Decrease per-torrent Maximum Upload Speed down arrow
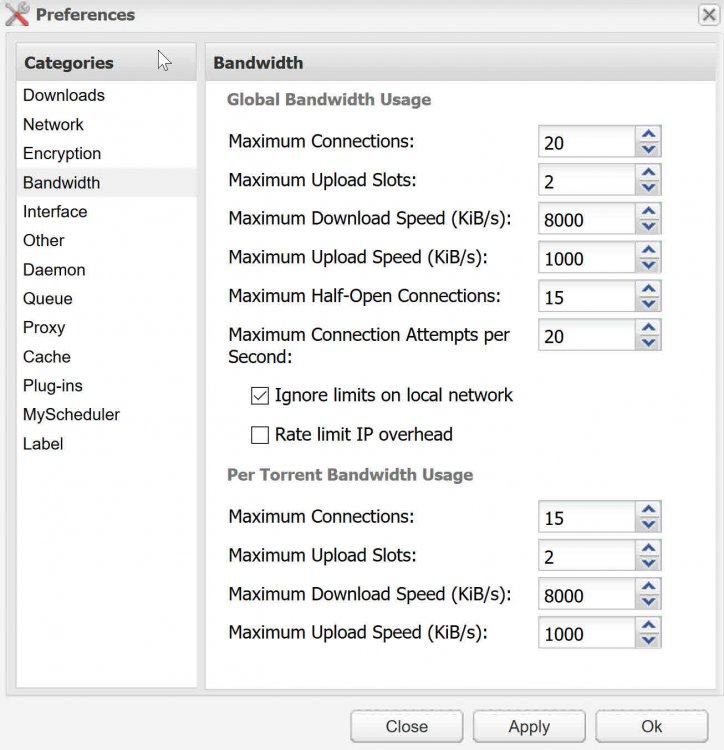 pos(648,640)
